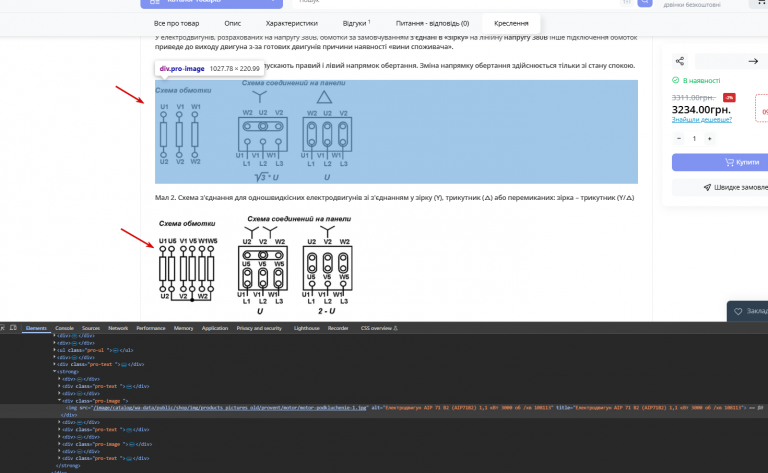Click the share icon above the price
Image resolution: width=768 pixels, height=473 pixels.
(x=680, y=61)
